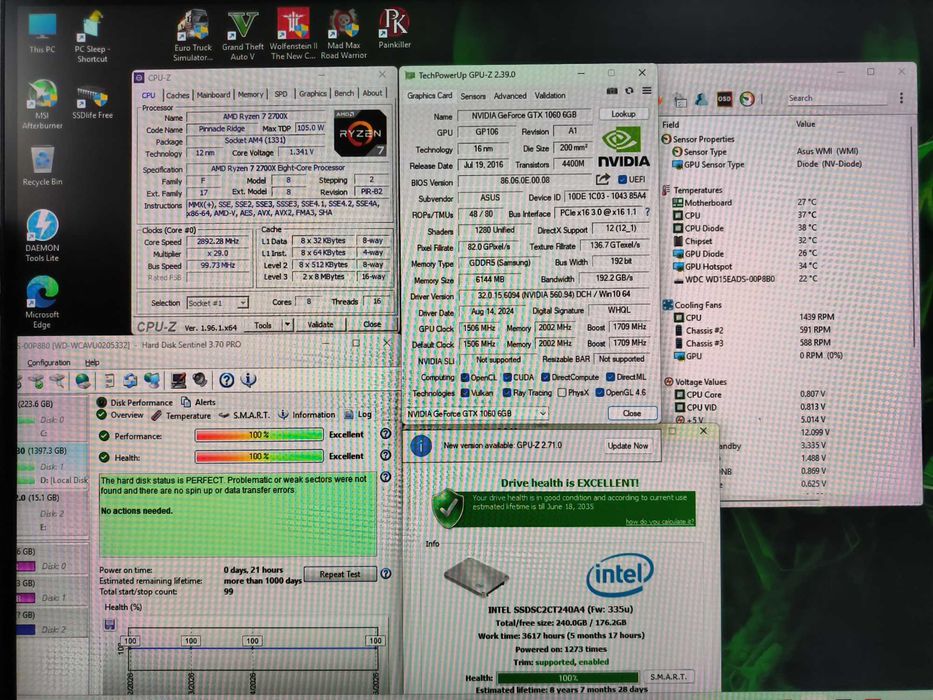Open three-dot menu in sensor window
Screen dimensions: 933x700
(x=901, y=98)
